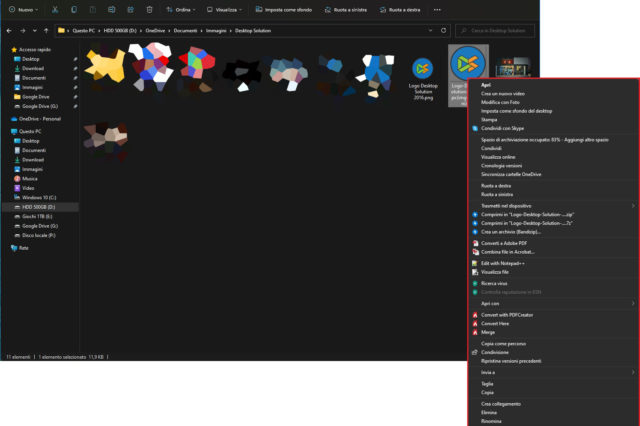Go forward with the right arrow
640x426 pixels.
pyautogui.click(x=22, y=31)
